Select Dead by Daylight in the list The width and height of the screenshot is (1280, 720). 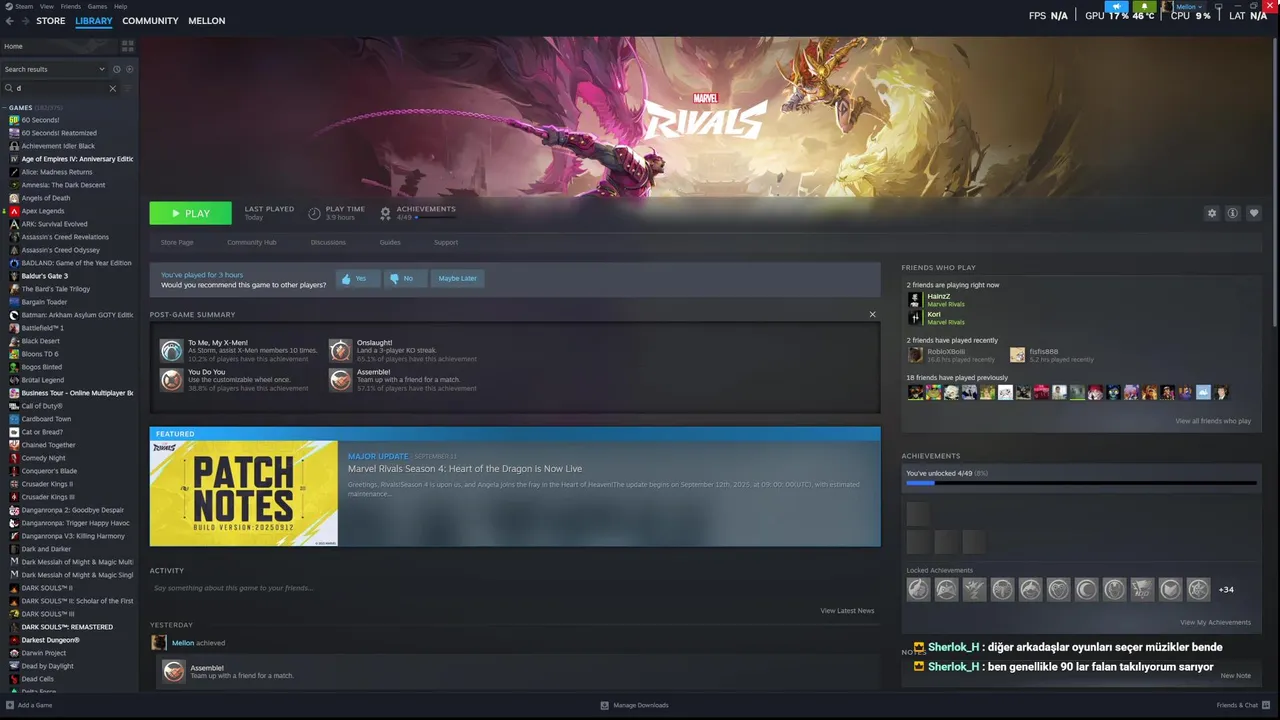47,666
